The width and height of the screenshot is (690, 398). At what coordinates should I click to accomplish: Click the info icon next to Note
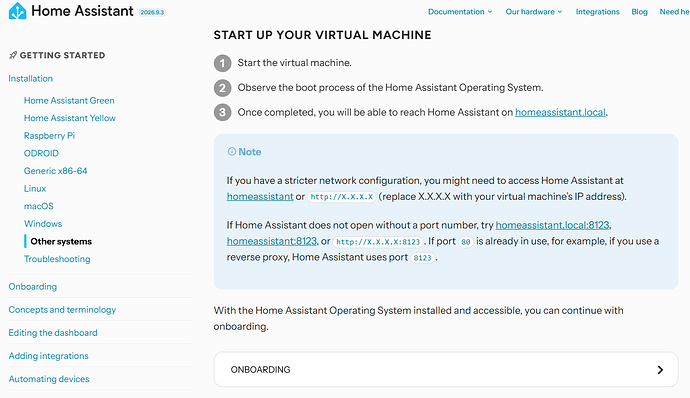tap(231, 151)
